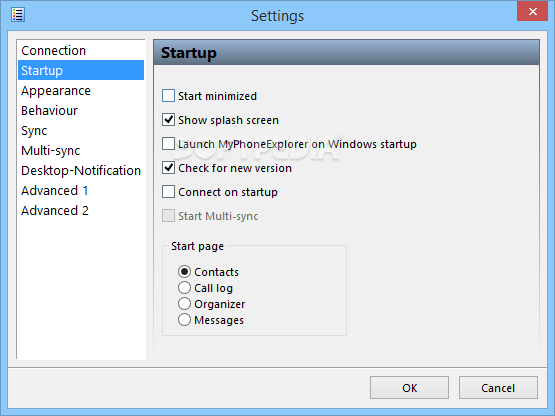Discard changes with the Cancel button

click(498, 388)
